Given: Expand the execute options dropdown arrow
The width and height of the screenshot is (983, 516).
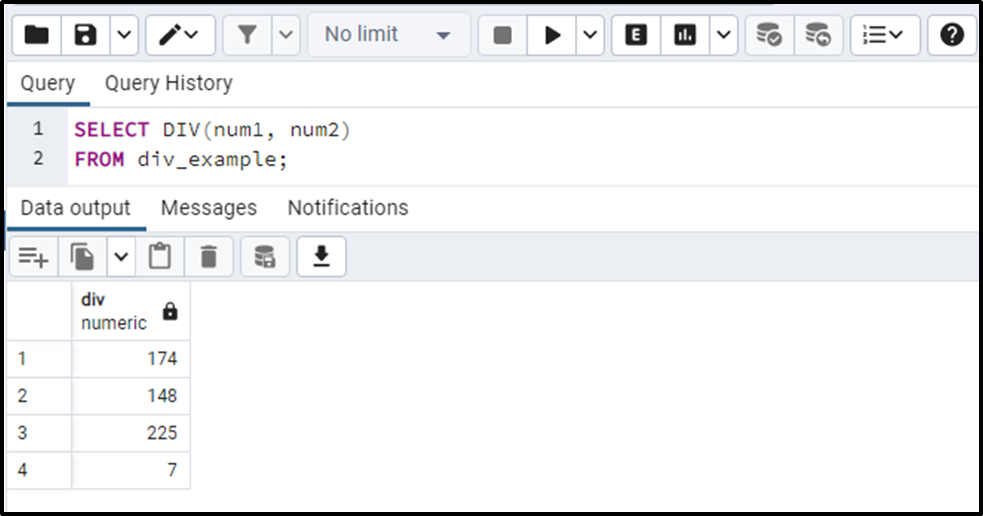Looking at the screenshot, I should tap(590, 35).
